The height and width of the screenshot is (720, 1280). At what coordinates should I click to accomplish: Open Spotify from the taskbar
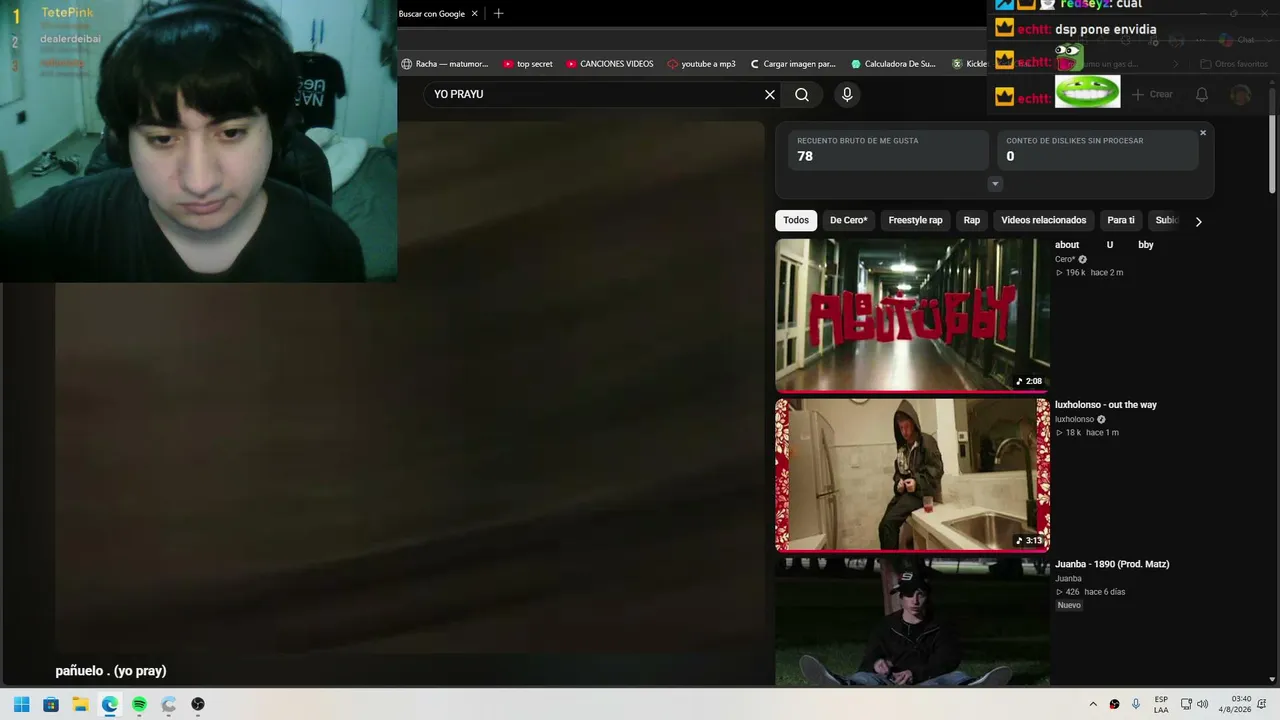tap(139, 704)
